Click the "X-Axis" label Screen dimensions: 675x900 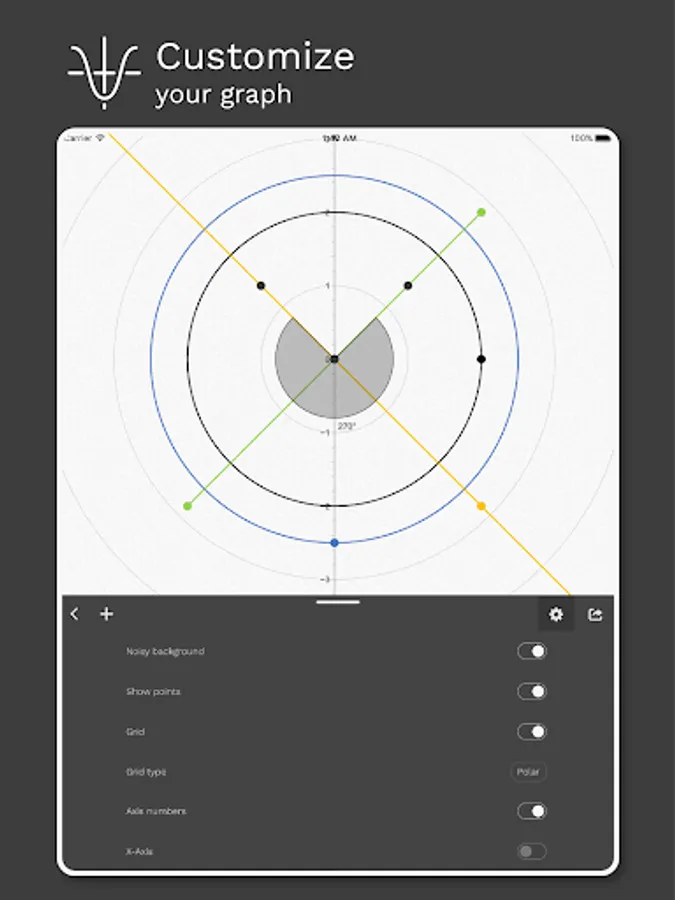[139, 851]
